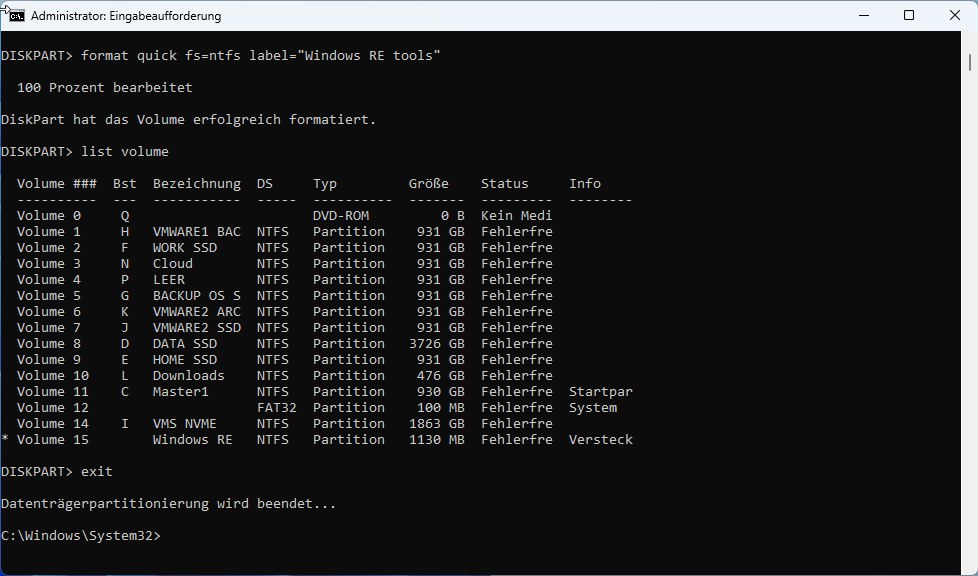Click the Command Prompt icon in title bar
This screenshot has width=978, height=576.
(x=16, y=16)
